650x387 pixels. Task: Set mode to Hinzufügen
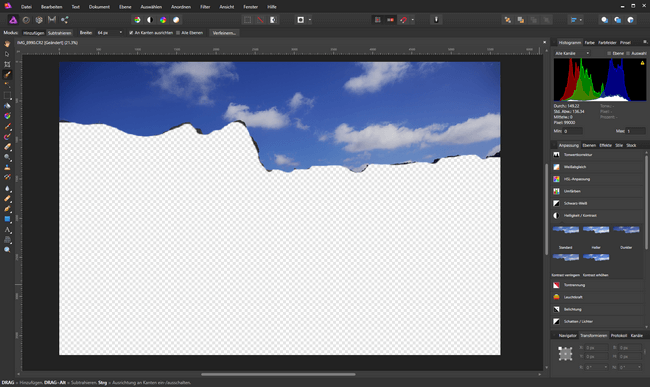pyautogui.click(x=33, y=33)
